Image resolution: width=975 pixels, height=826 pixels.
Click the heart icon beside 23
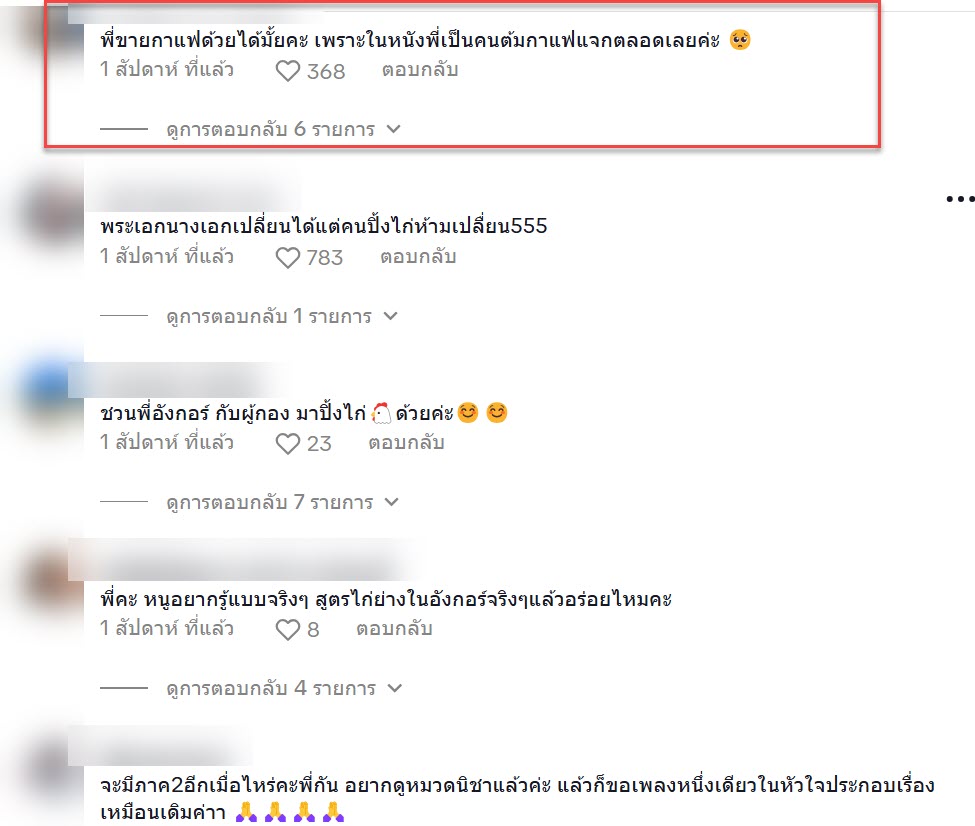[287, 443]
